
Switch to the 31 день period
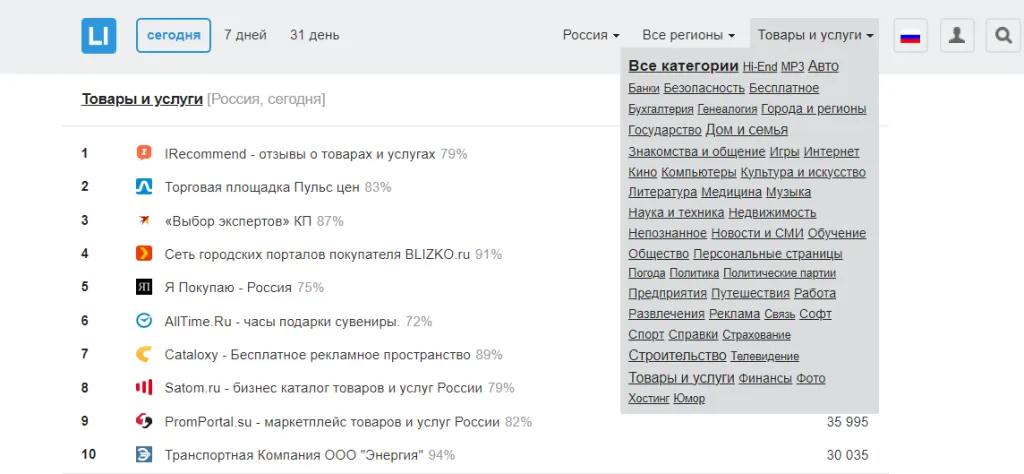(x=314, y=35)
